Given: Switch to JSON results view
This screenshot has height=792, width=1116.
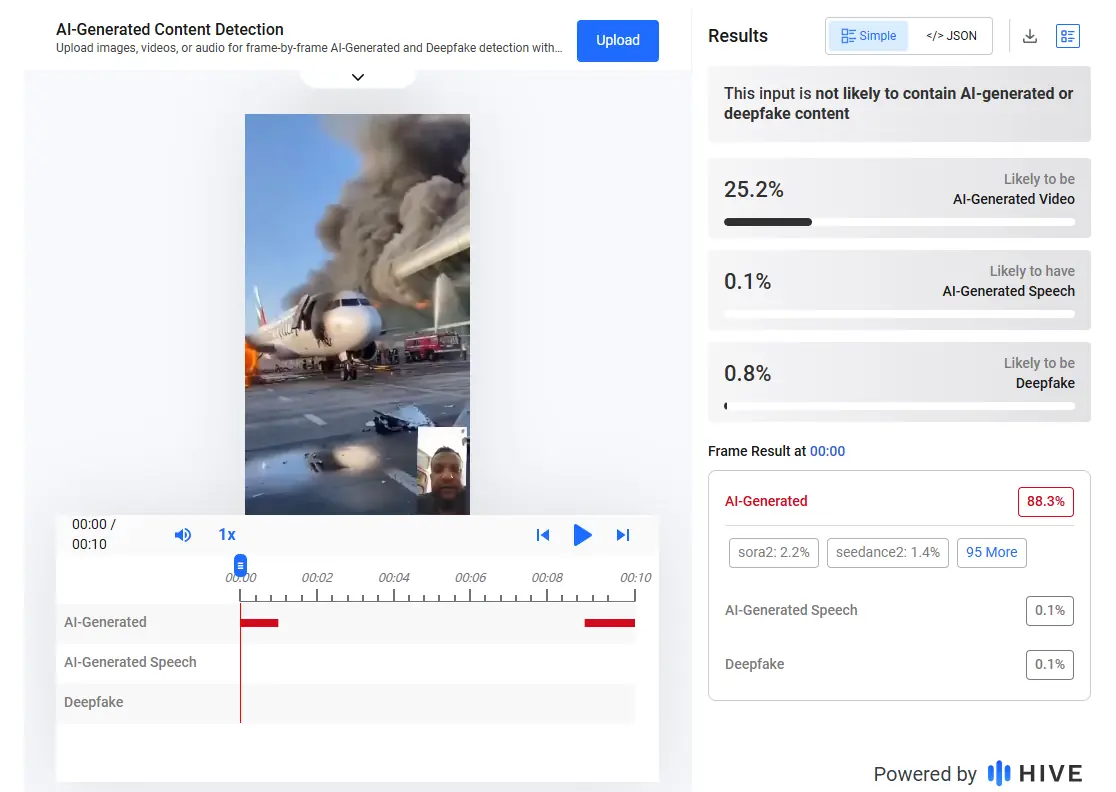Looking at the screenshot, I should [950, 36].
